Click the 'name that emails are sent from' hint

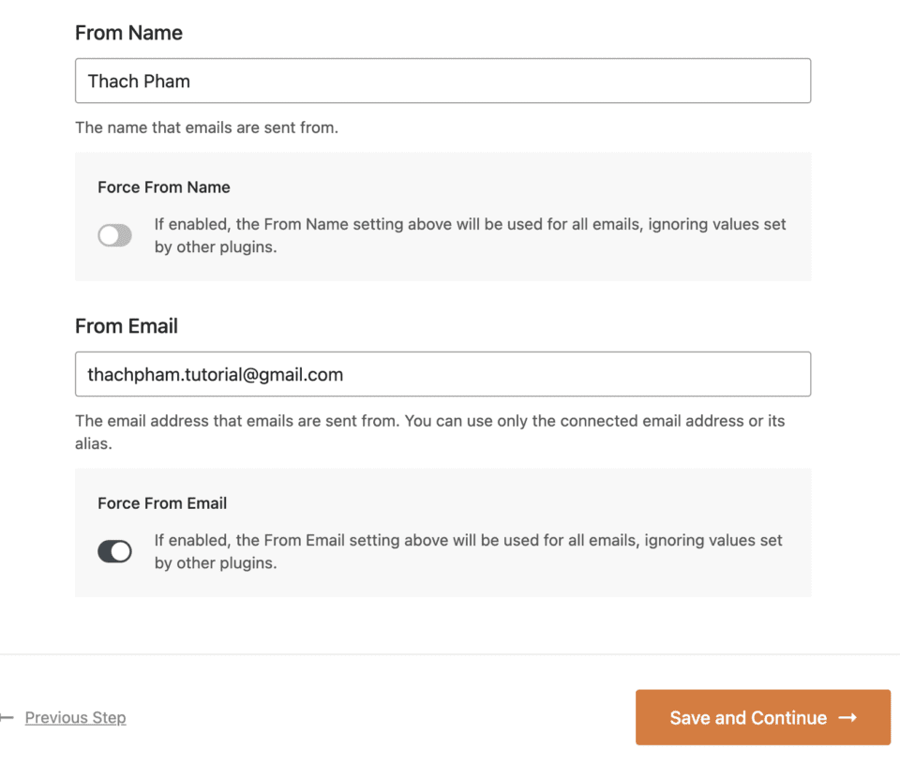pos(207,127)
